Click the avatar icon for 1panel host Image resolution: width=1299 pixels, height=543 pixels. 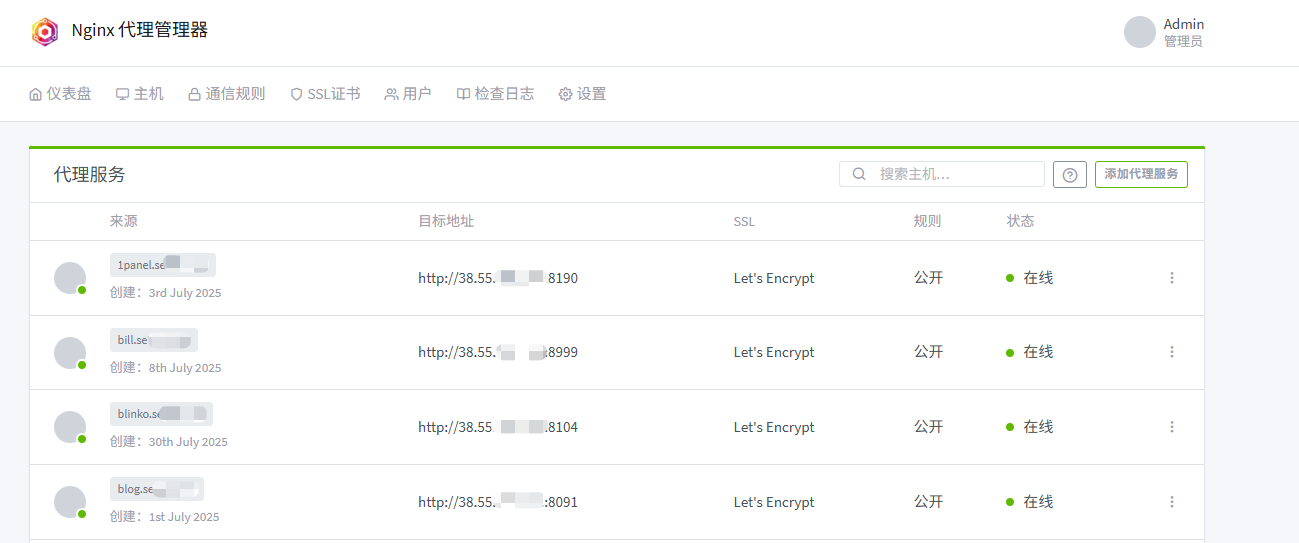coord(70,278)
